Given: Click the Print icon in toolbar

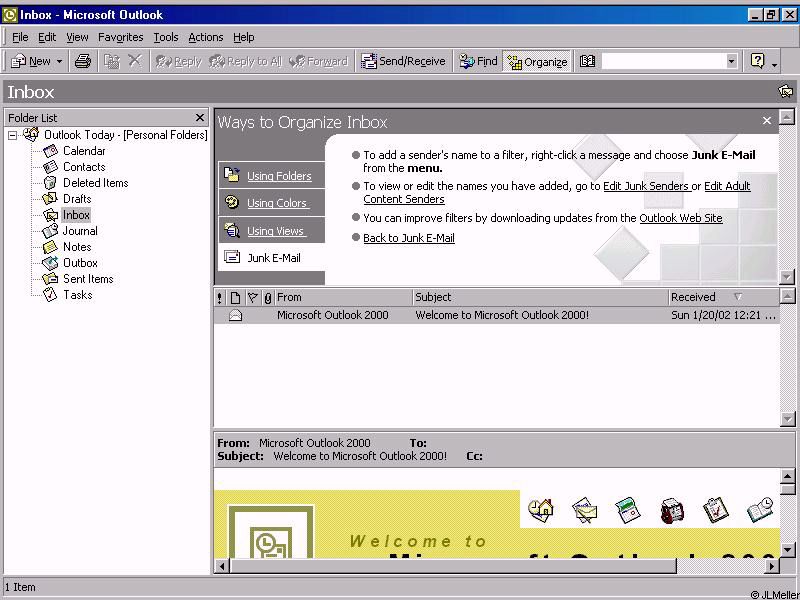Looking at the screenshot, I should tap(83, 61).
